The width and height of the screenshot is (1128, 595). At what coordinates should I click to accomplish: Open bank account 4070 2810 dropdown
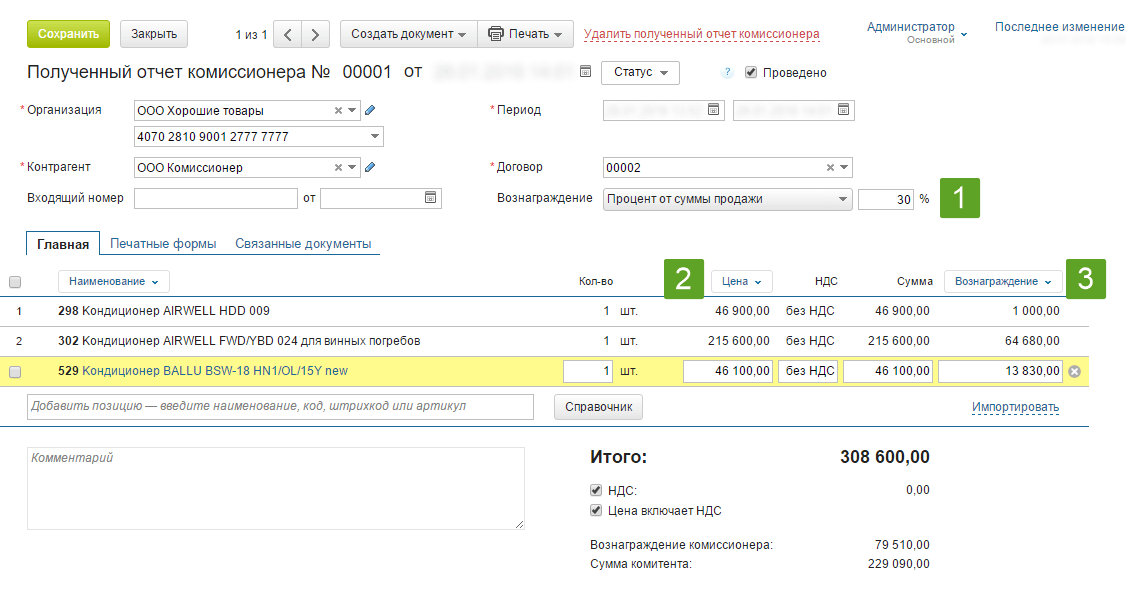pos(375,136)
